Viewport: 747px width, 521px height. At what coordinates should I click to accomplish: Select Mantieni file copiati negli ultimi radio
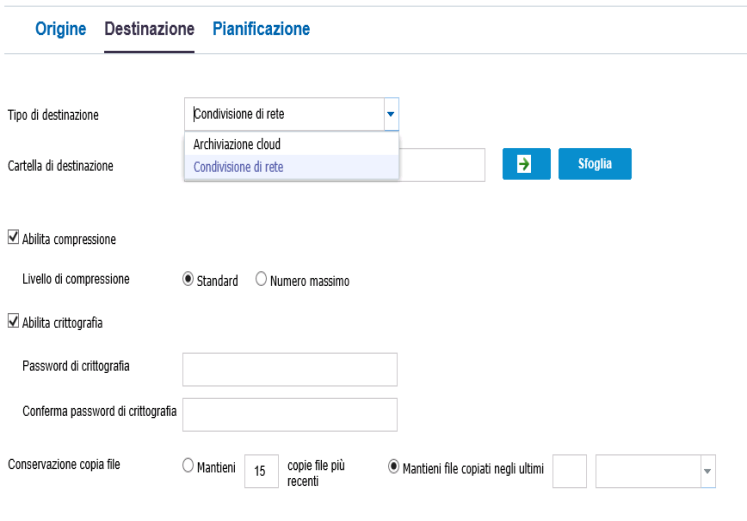[x=394, y=467]
